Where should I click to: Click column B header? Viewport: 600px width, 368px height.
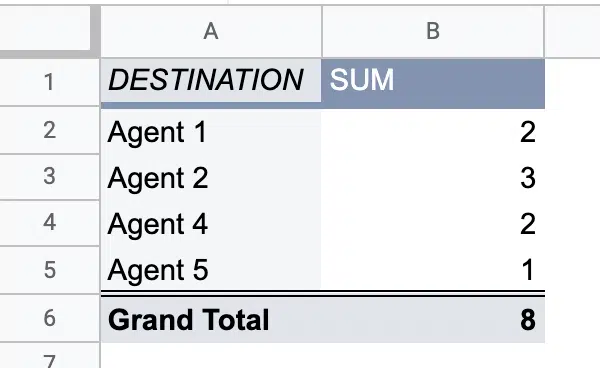(x=433, y=31)
